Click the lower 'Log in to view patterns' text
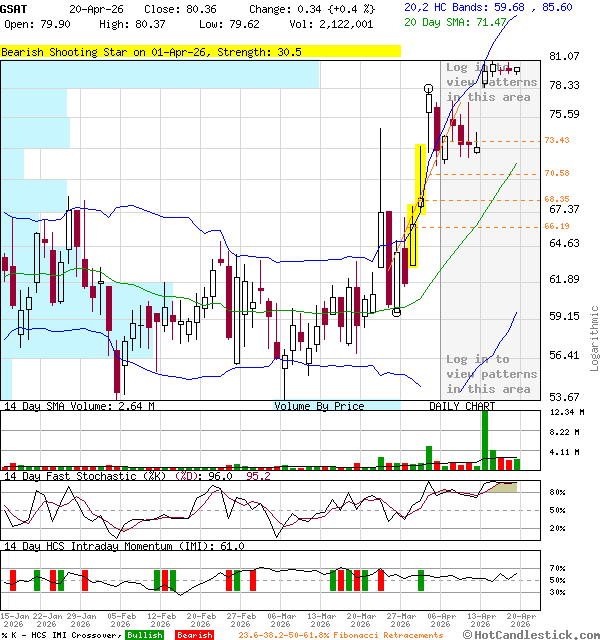600x640 pixels. [x=489, y=374]
